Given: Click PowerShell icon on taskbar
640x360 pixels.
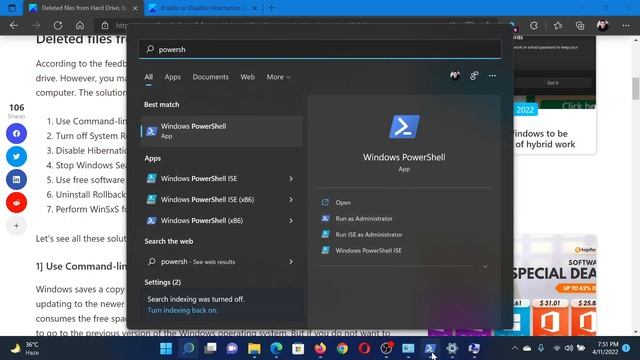Looking at the screenshot, I should [x=430, y=348].
